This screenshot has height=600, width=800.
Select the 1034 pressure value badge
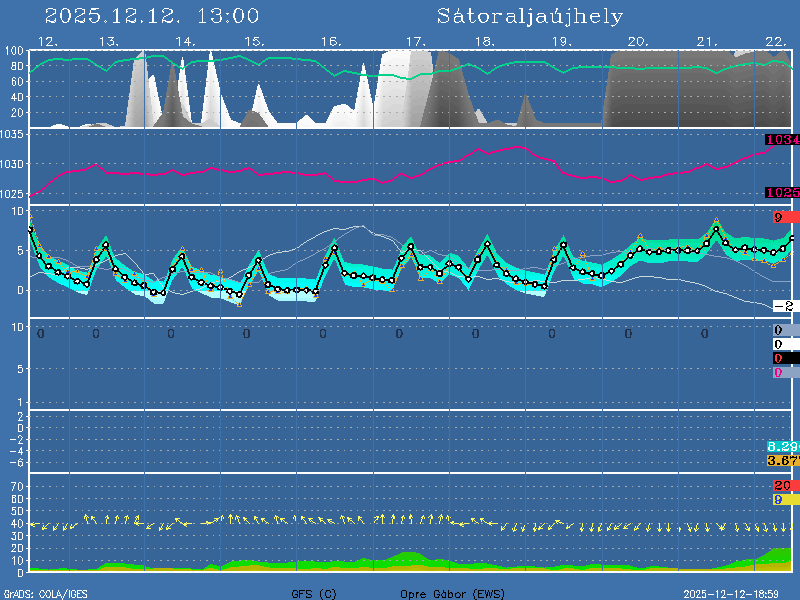pyautogui.click(x=782, y=140)
